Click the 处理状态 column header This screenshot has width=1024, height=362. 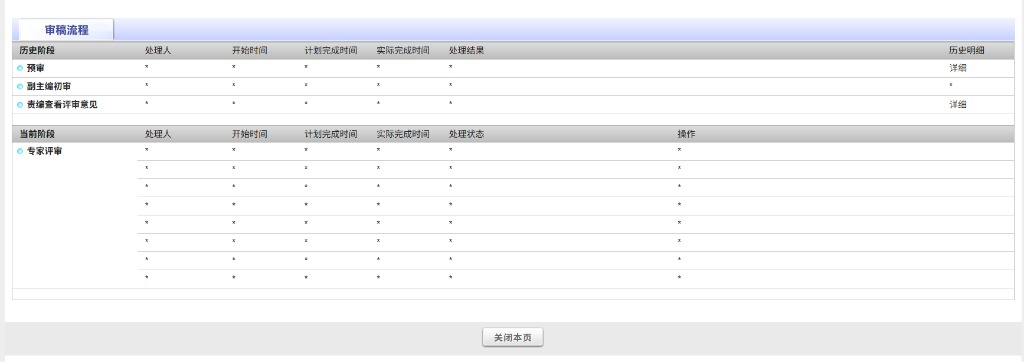coord(466,134)
